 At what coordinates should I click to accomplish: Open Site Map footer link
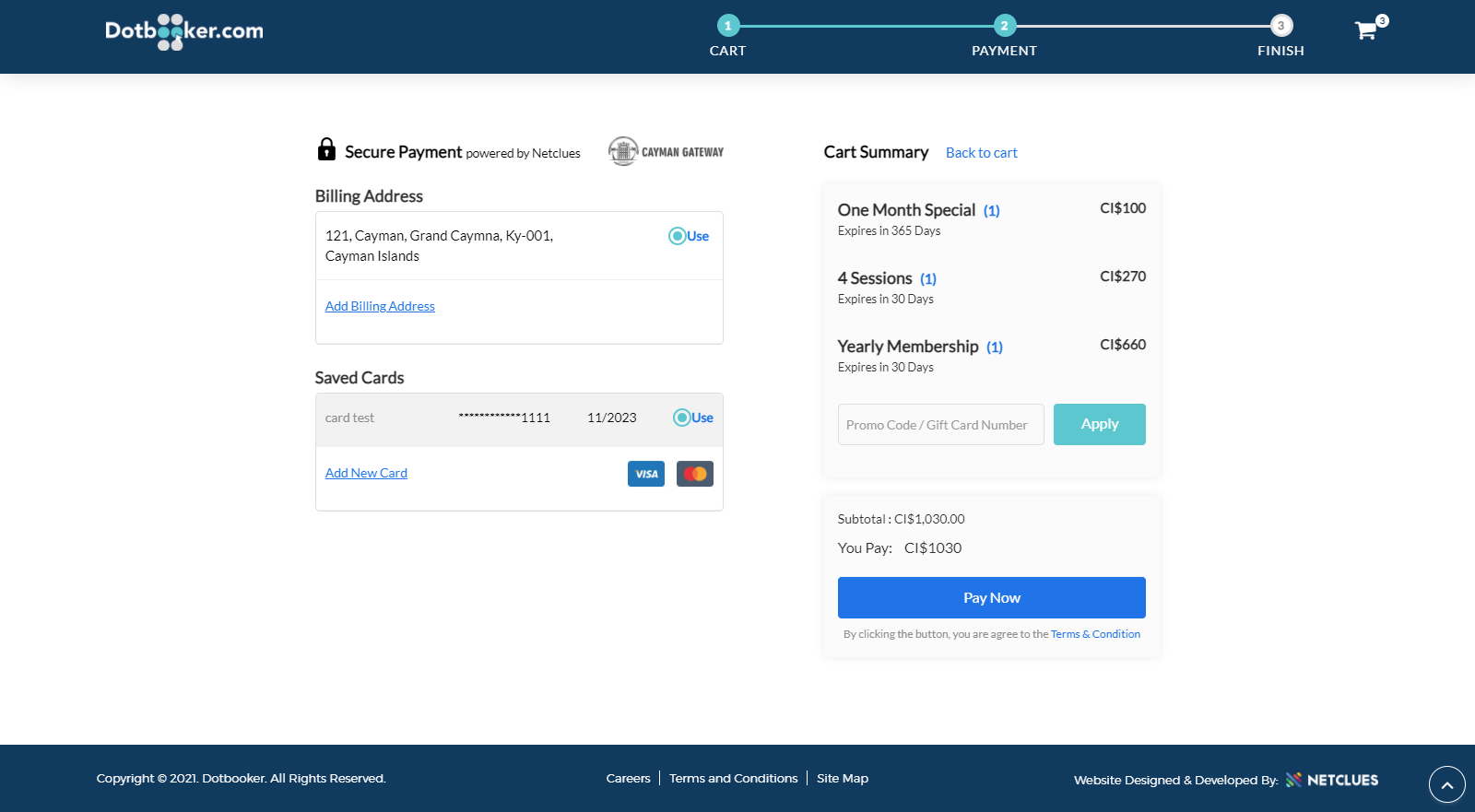point(843,778)
